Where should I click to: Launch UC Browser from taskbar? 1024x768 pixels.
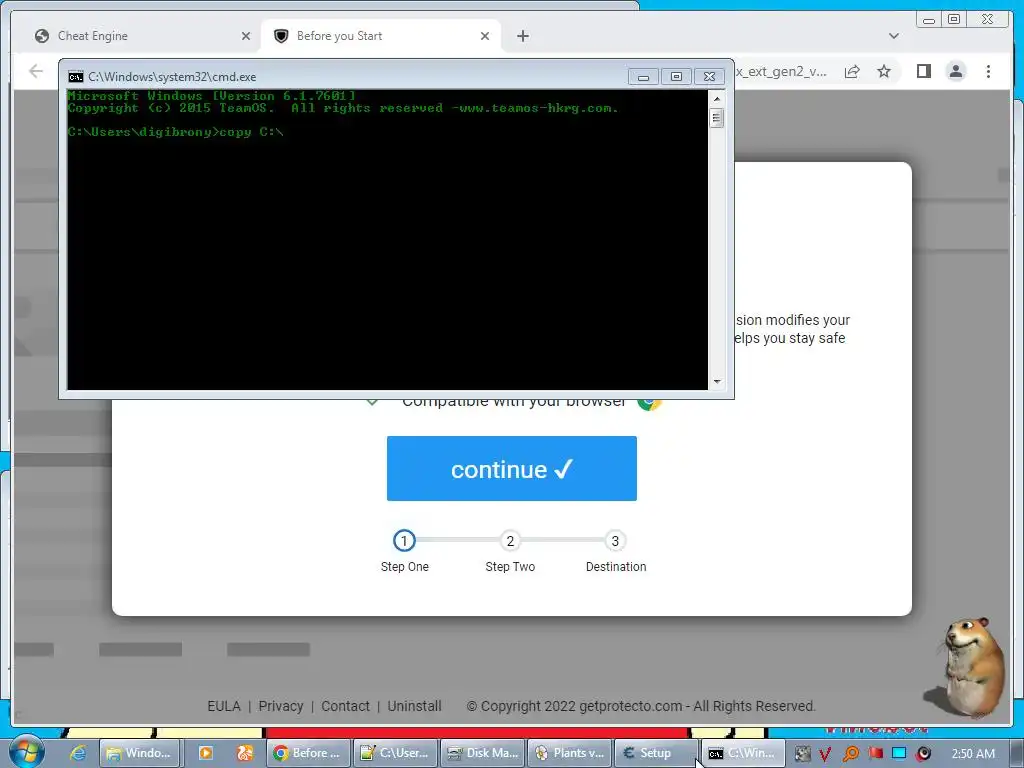coord(245,753)
